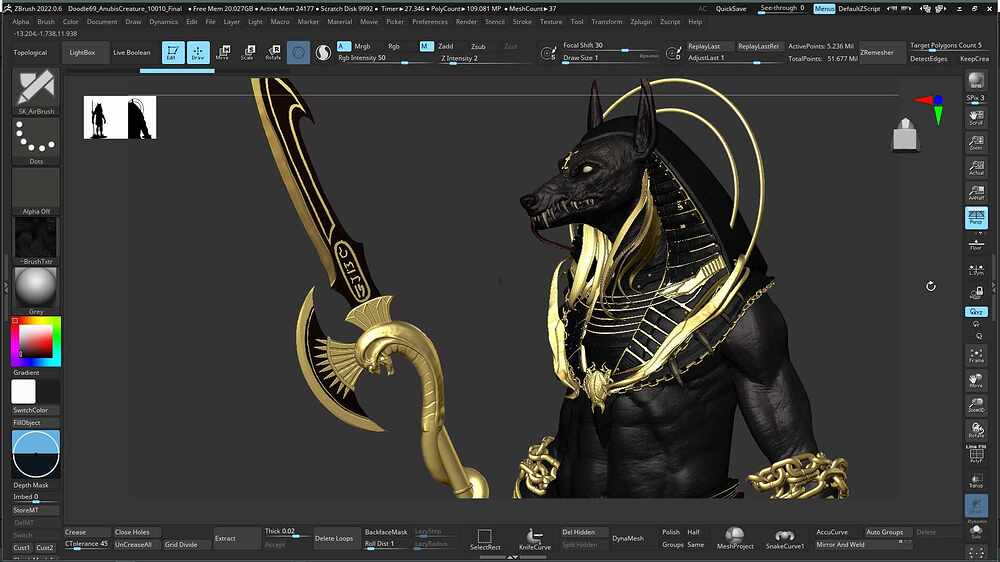The width and height of the screenshot is (1000, 562).
Task: Enable Zsub mode
Action: coord(478,46)
